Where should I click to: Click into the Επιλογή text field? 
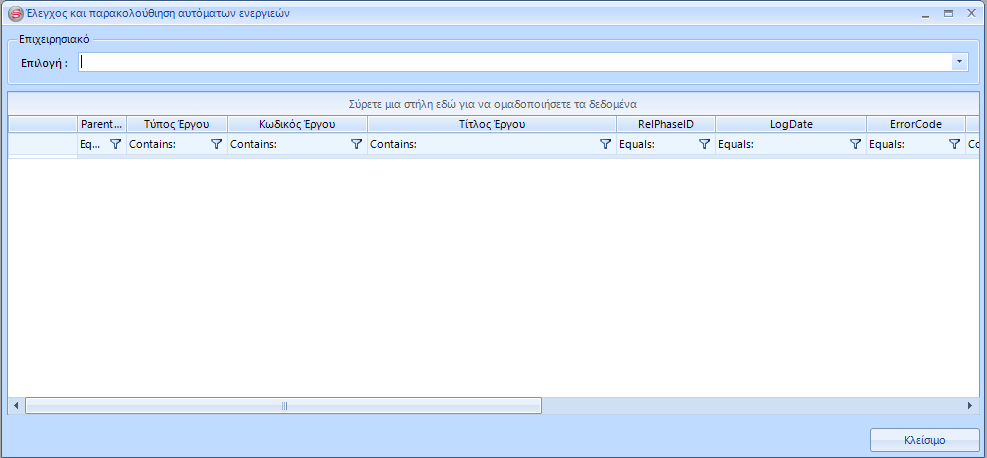point(515,62)
